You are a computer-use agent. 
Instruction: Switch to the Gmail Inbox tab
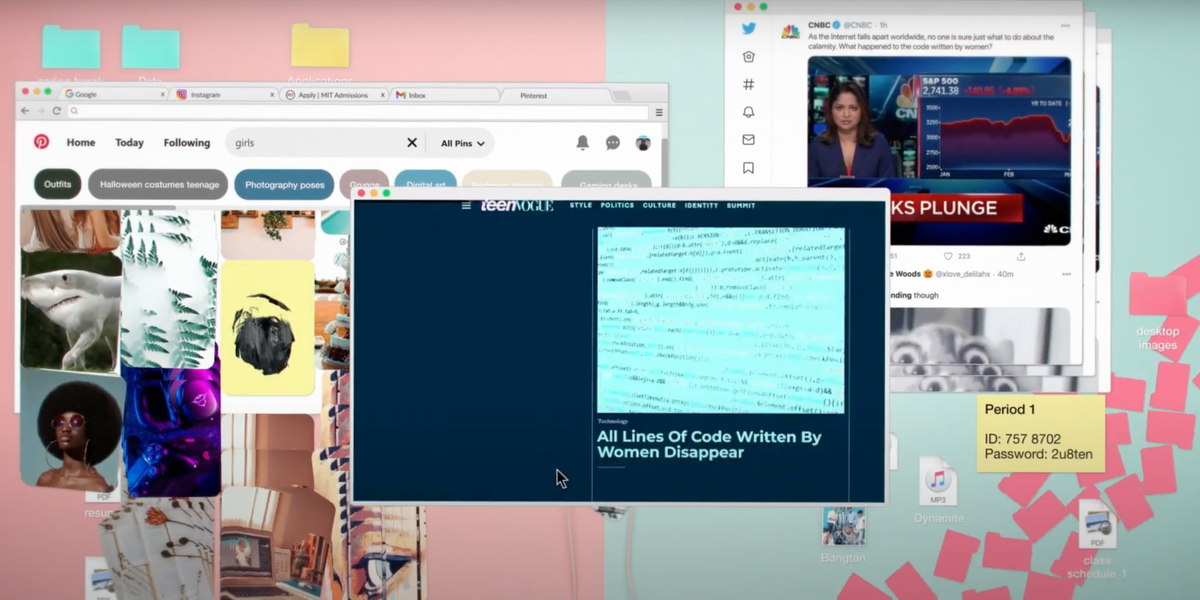pyautogui.click(x=443, y=94)
